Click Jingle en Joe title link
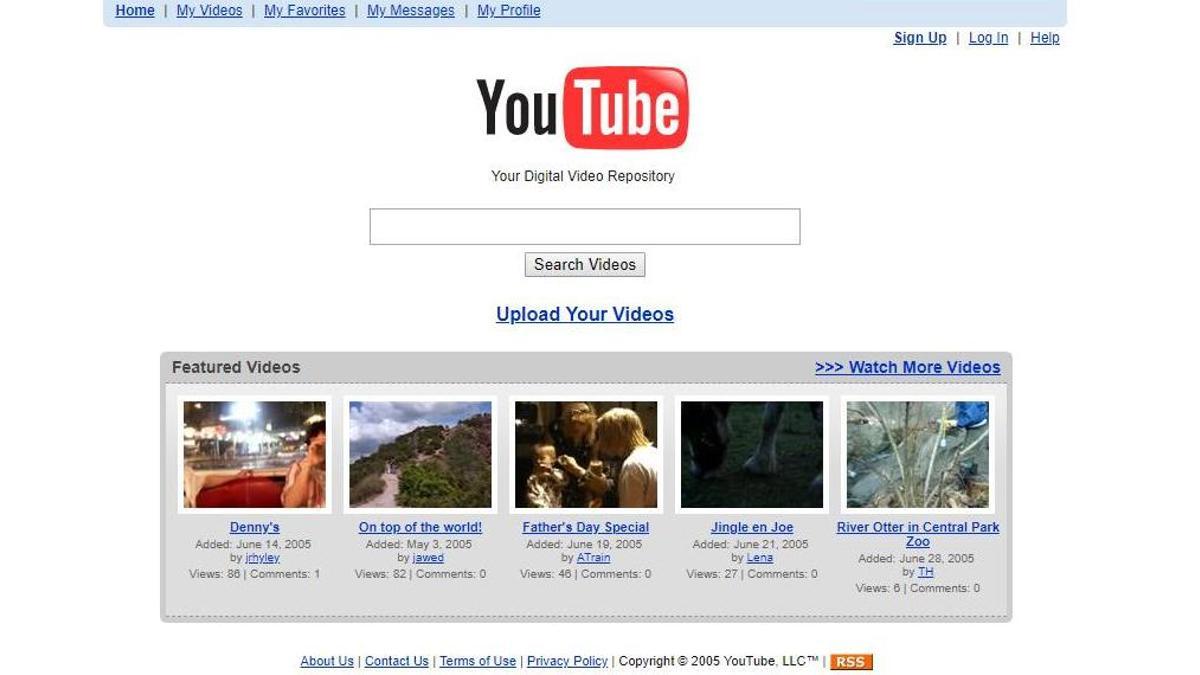The image size is (1200, 675). 752,527
